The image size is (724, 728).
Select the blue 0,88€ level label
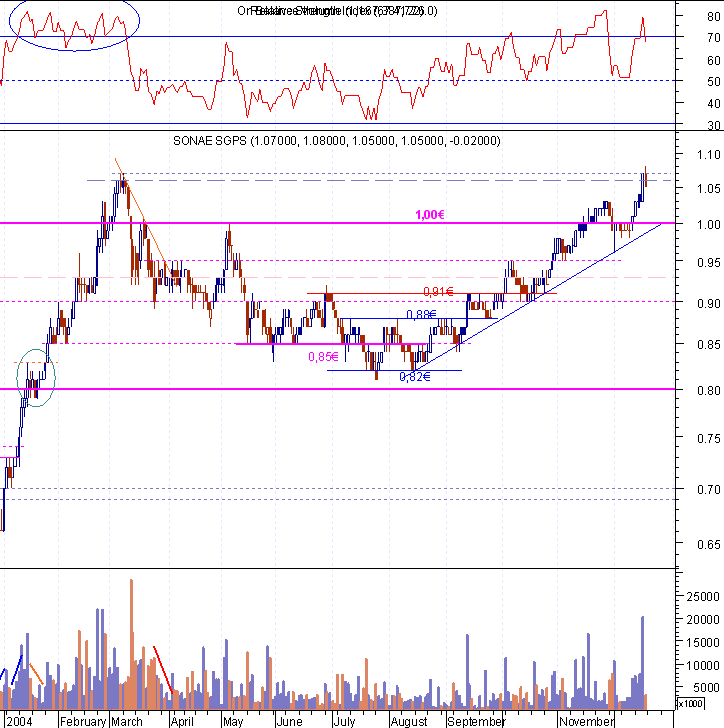(x=421, y=315)
